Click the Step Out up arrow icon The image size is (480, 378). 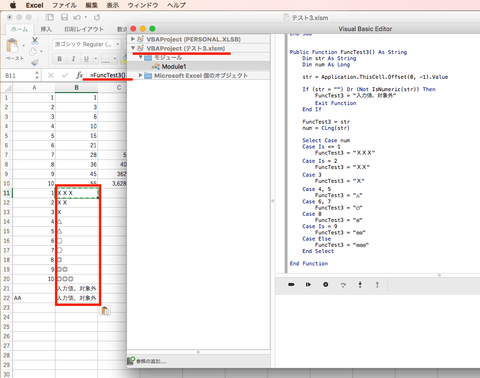[377, 285]
